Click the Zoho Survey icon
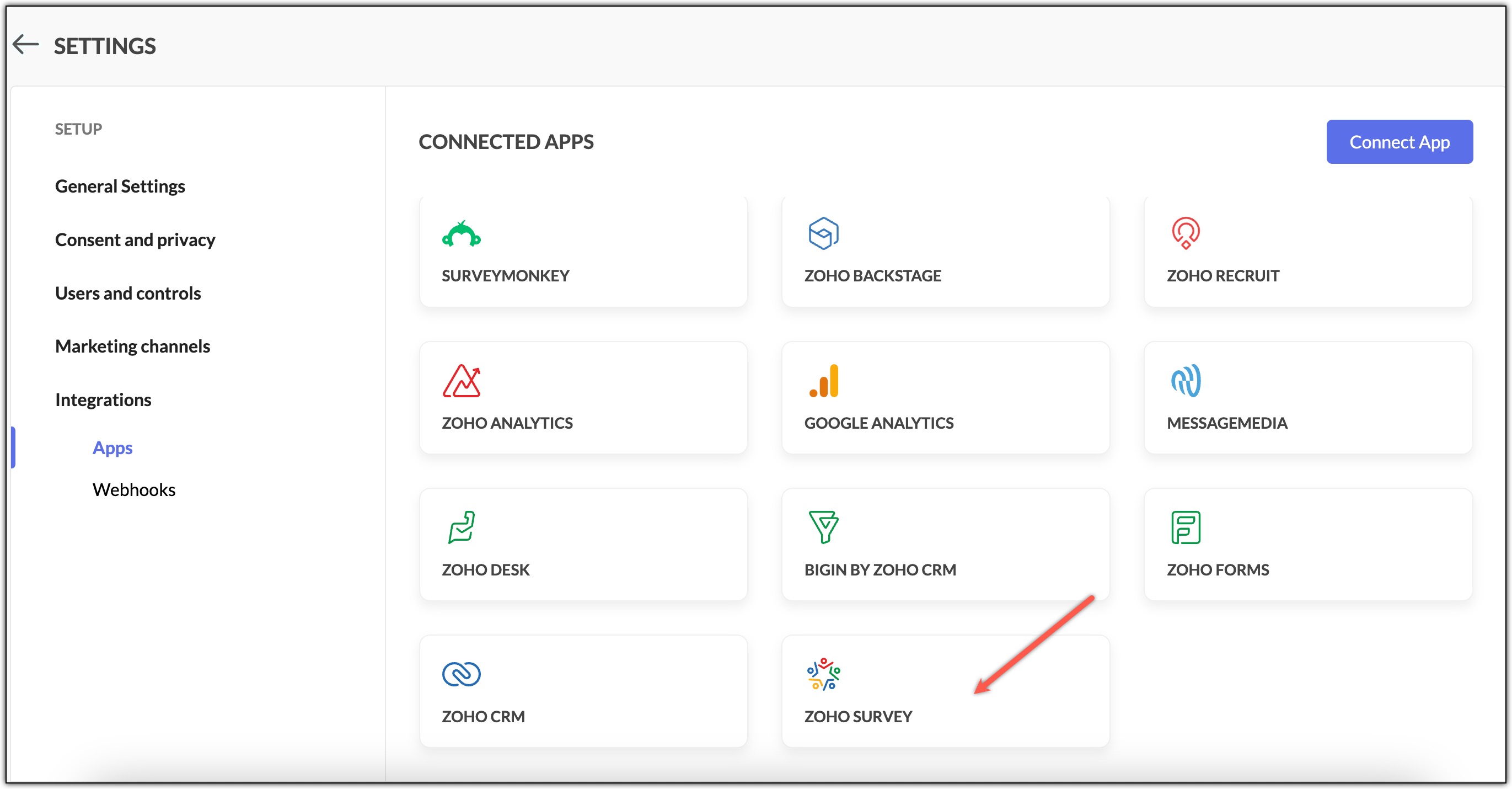Screen dimensions: 1512x789 tap(823, 674)
